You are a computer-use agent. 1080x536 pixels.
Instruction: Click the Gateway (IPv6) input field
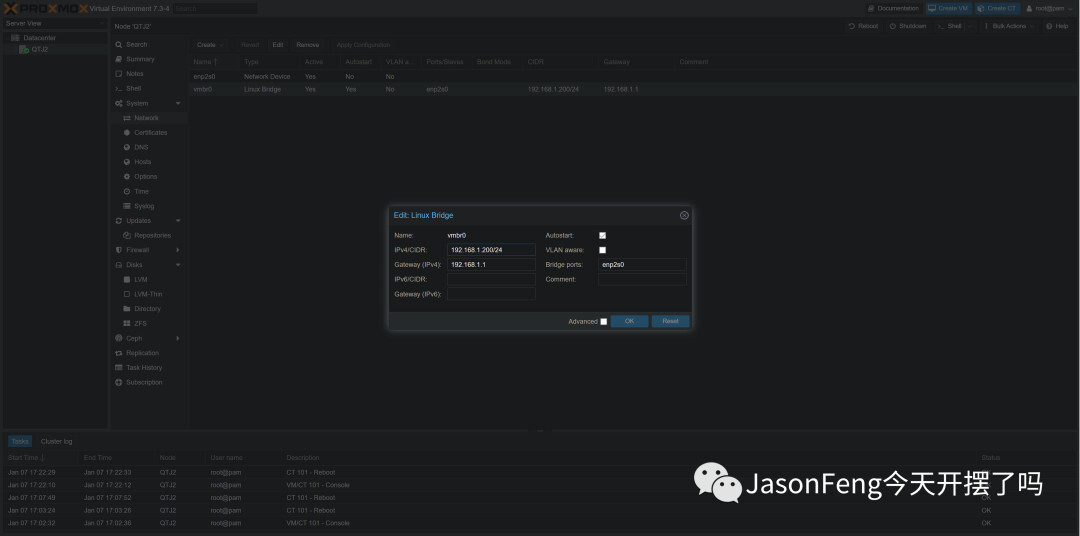coord(491,294)
